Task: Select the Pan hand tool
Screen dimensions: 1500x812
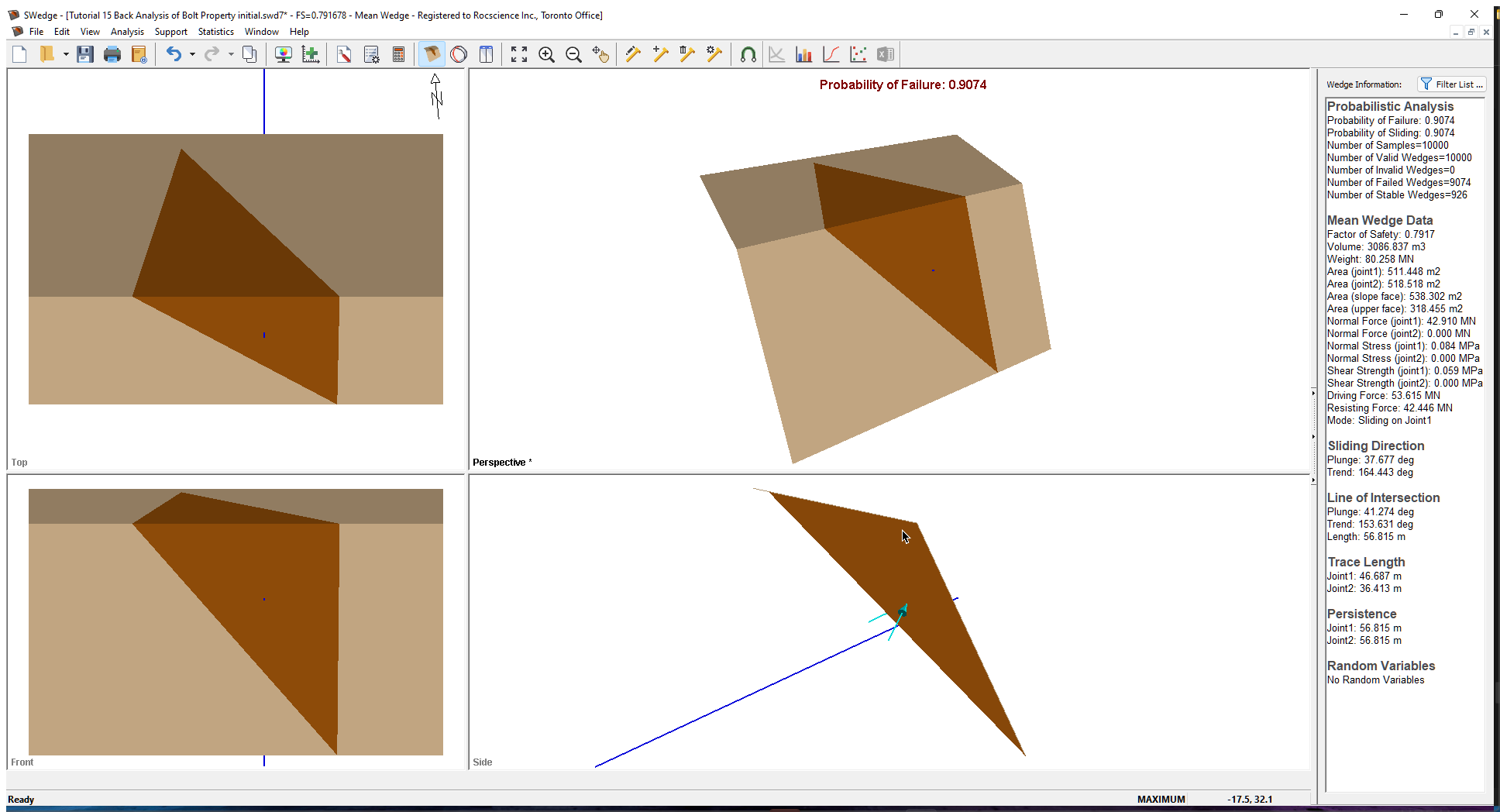Action: point(600,54)
